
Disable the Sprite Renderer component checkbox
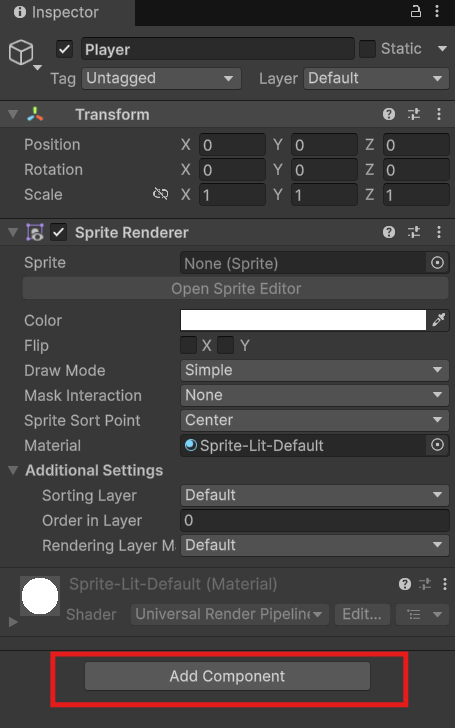58,232
